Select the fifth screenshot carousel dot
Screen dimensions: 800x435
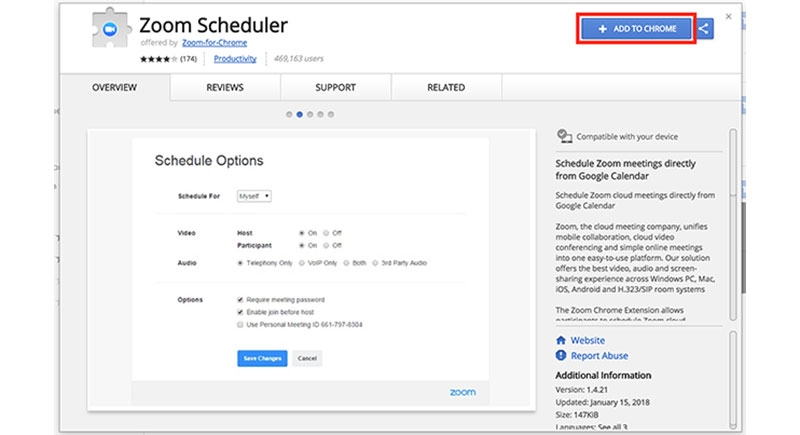pyautogui.click(x=331, y=114)
